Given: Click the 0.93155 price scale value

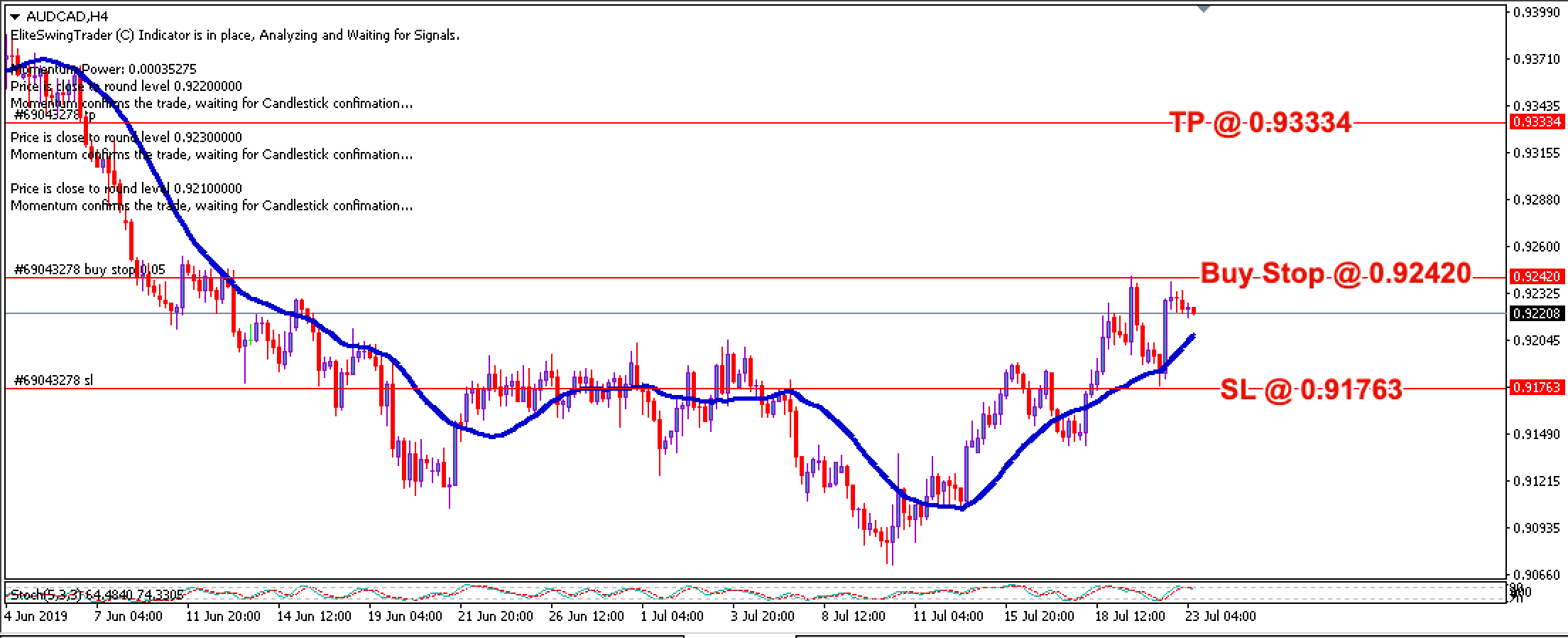Looking at the screenshot, I should coord(1535,153).
